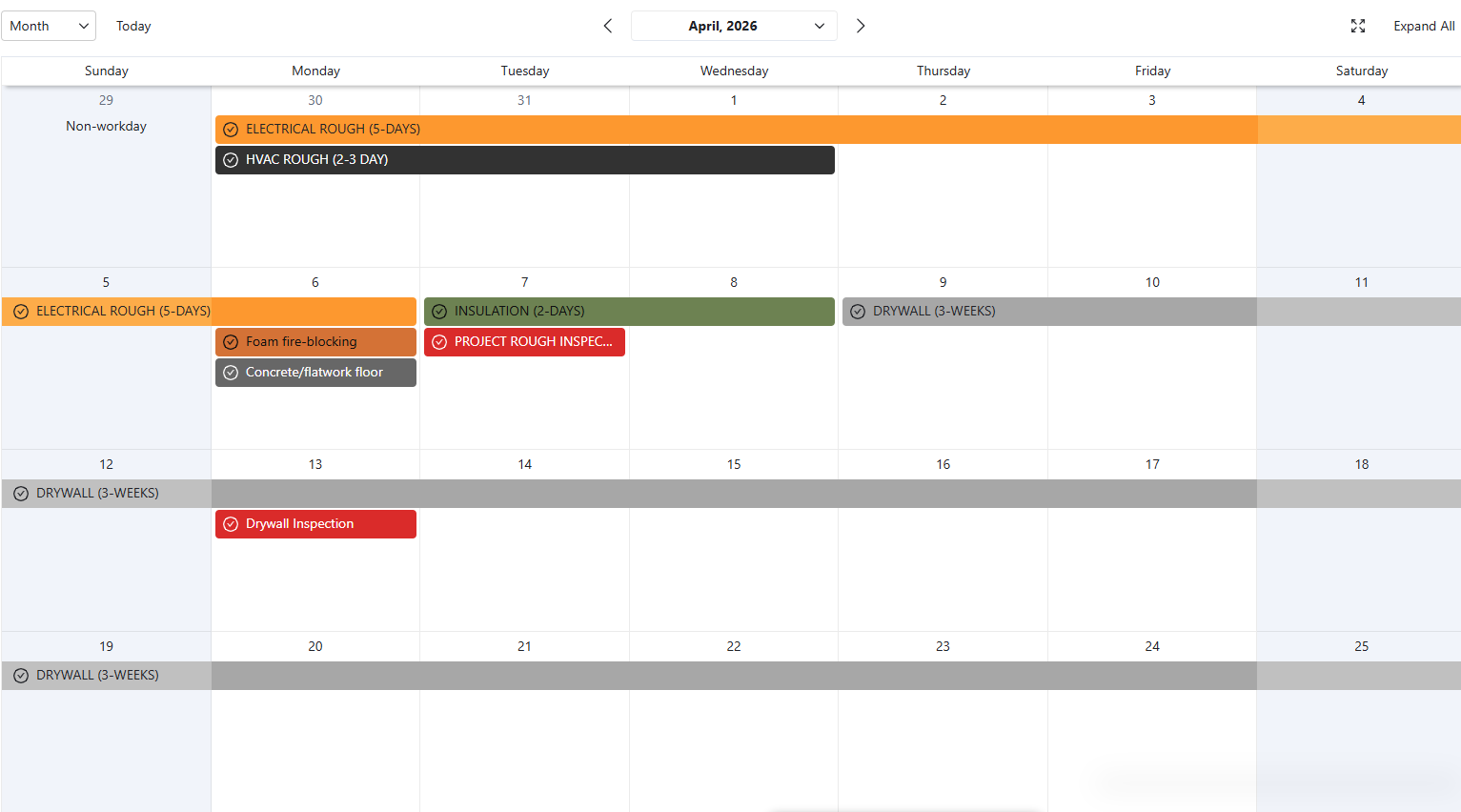Open DRYWALL (3-WEEKS) bar in April 19 week
Screen dimensions: 1461x812
click(731, 676)
